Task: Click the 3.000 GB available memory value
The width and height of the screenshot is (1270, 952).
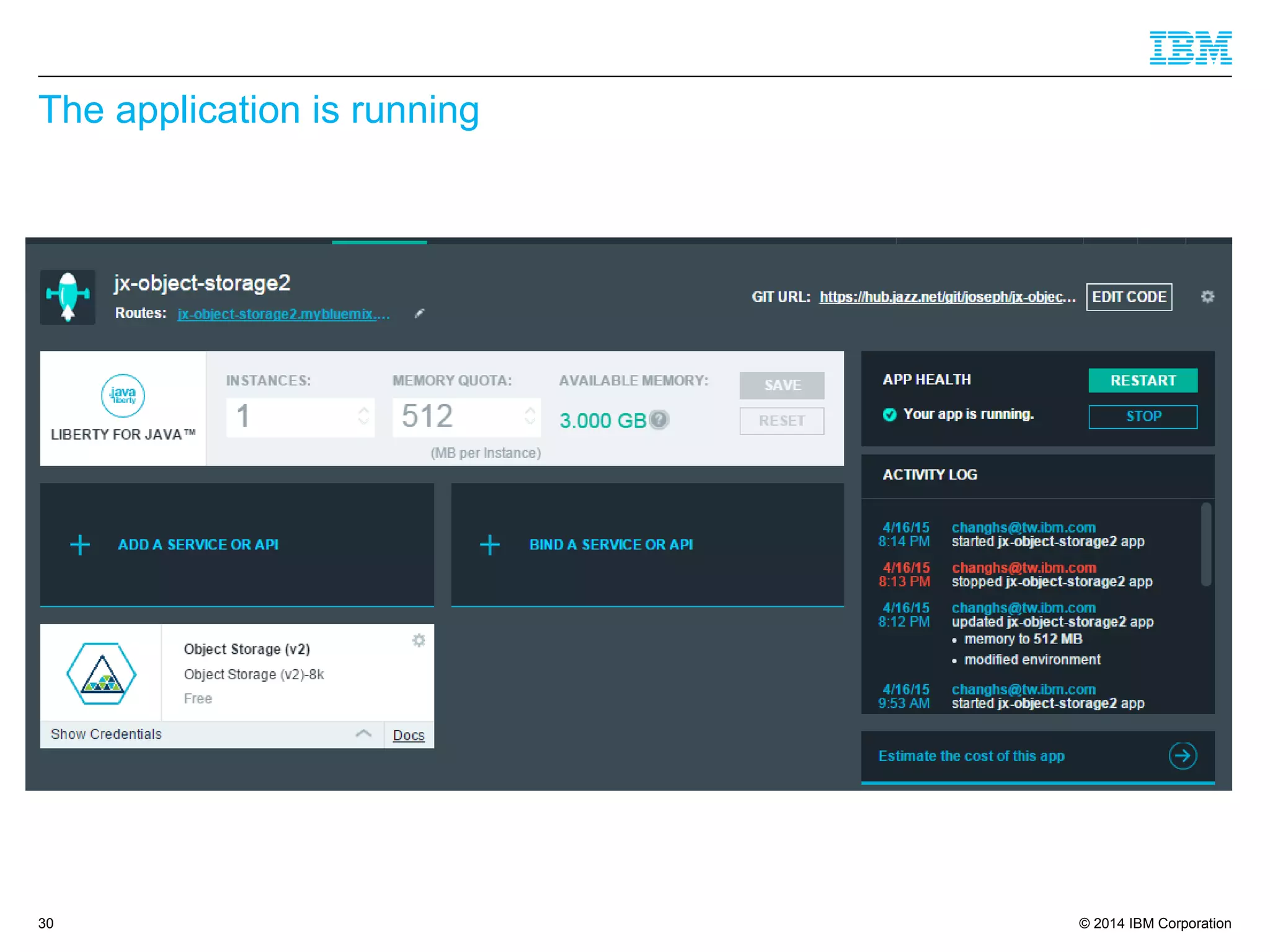Action: [603, 420]
